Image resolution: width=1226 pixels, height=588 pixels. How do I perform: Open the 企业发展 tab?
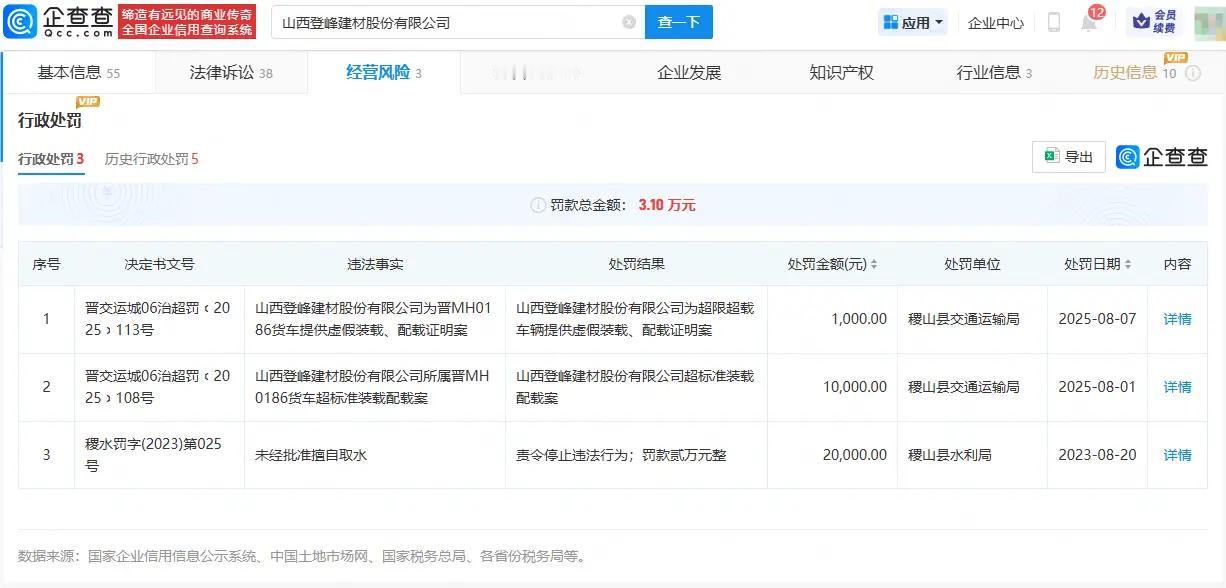click(689, 73)
